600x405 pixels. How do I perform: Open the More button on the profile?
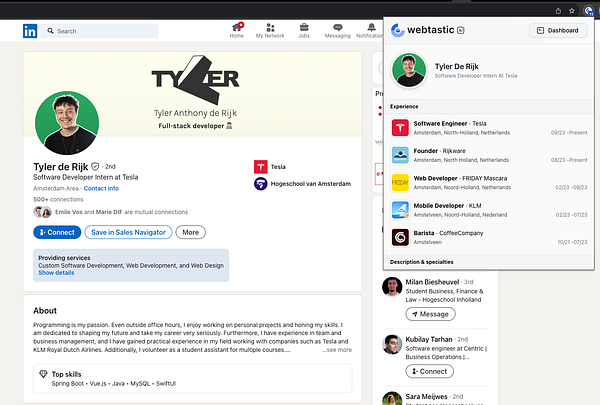pyautogui.click(x=191, y=232)
